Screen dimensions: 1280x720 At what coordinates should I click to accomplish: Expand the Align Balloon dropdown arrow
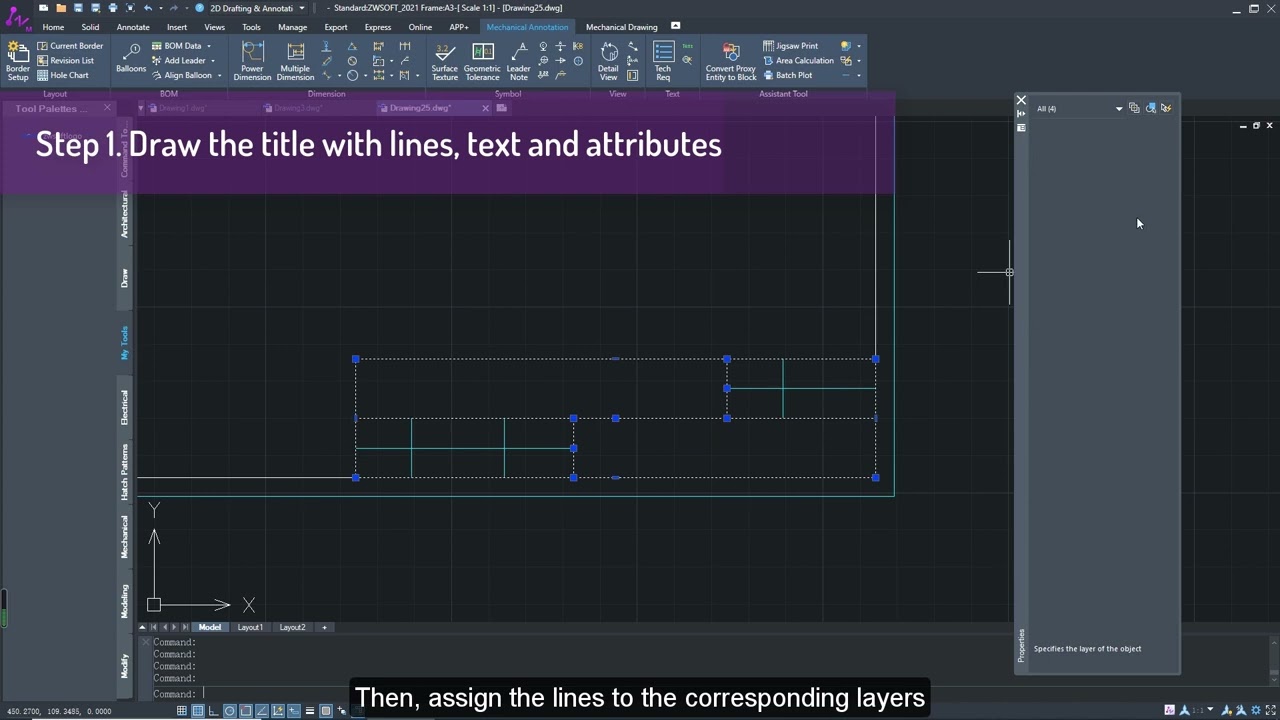tap(219, 75)
